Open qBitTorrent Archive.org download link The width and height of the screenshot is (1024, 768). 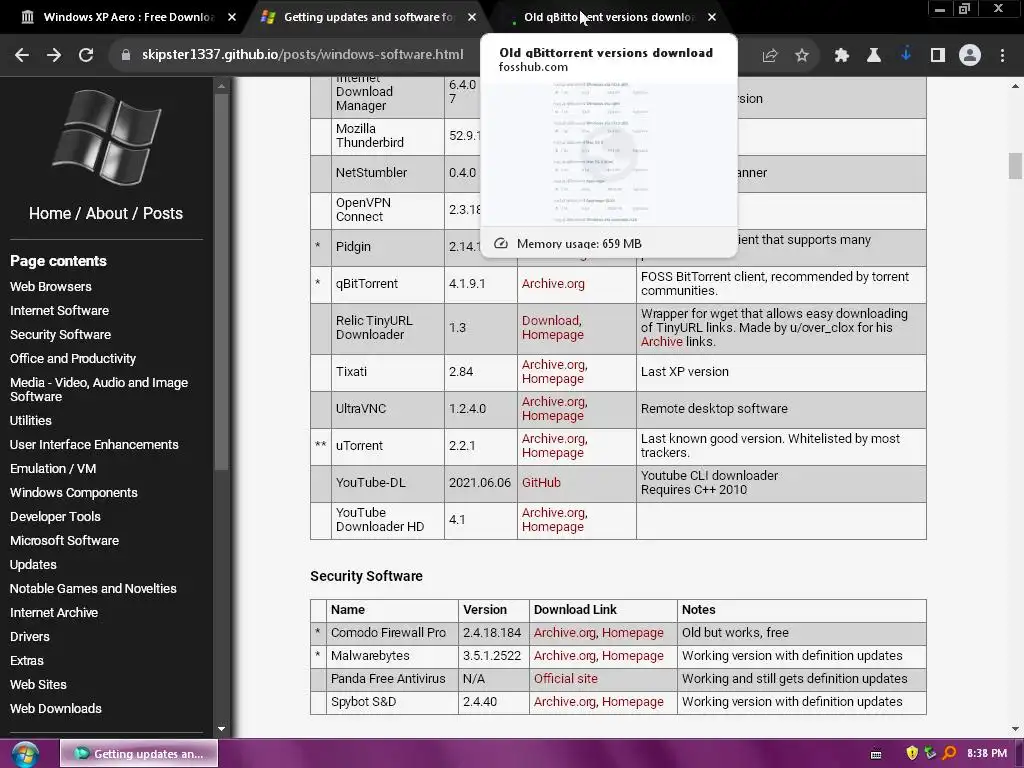[553, 284]
